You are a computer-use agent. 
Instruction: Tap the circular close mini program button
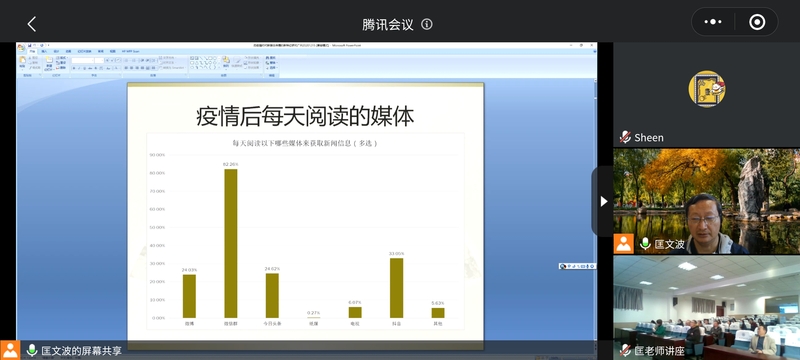(x=757, y=22)
